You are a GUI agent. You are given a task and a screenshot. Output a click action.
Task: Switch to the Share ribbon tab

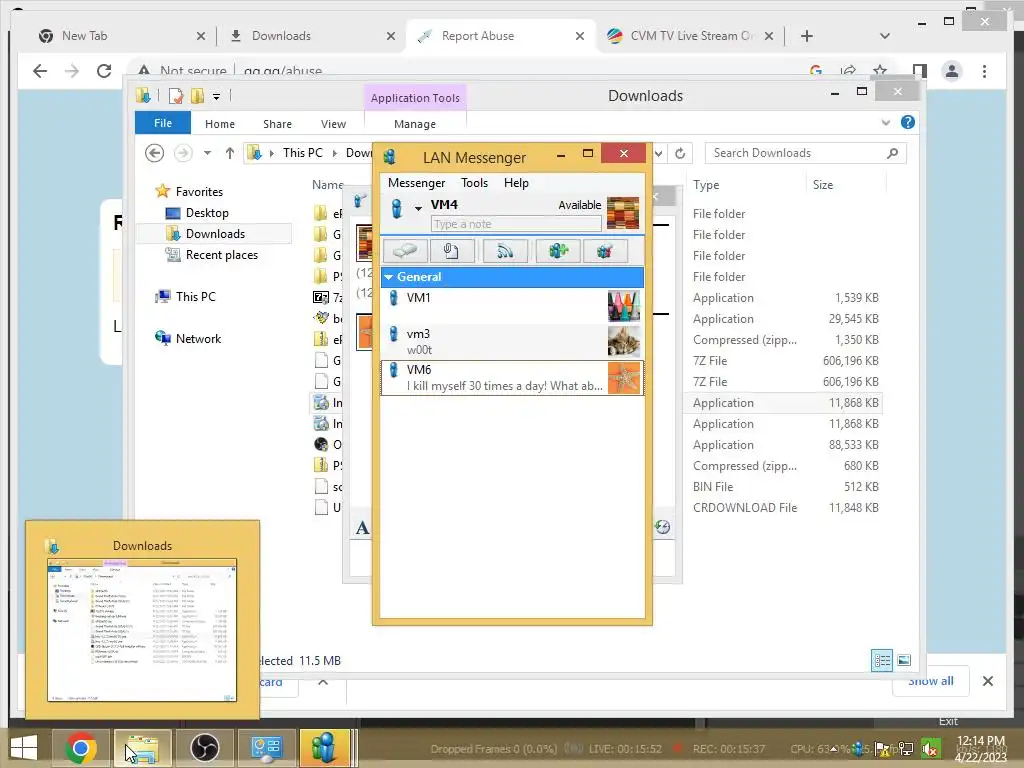coord(277,123)
